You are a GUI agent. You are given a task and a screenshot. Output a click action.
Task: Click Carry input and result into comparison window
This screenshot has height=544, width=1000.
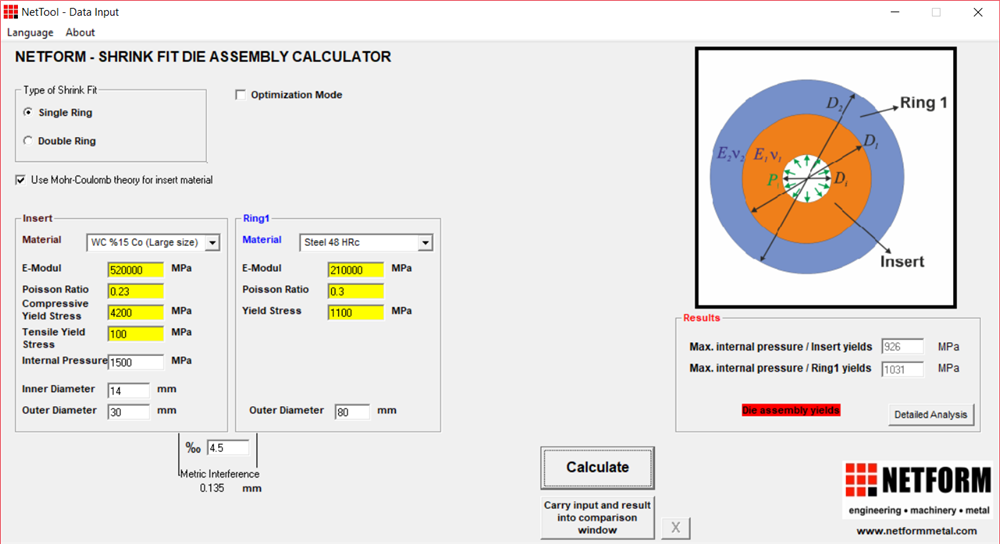(597, 517)
